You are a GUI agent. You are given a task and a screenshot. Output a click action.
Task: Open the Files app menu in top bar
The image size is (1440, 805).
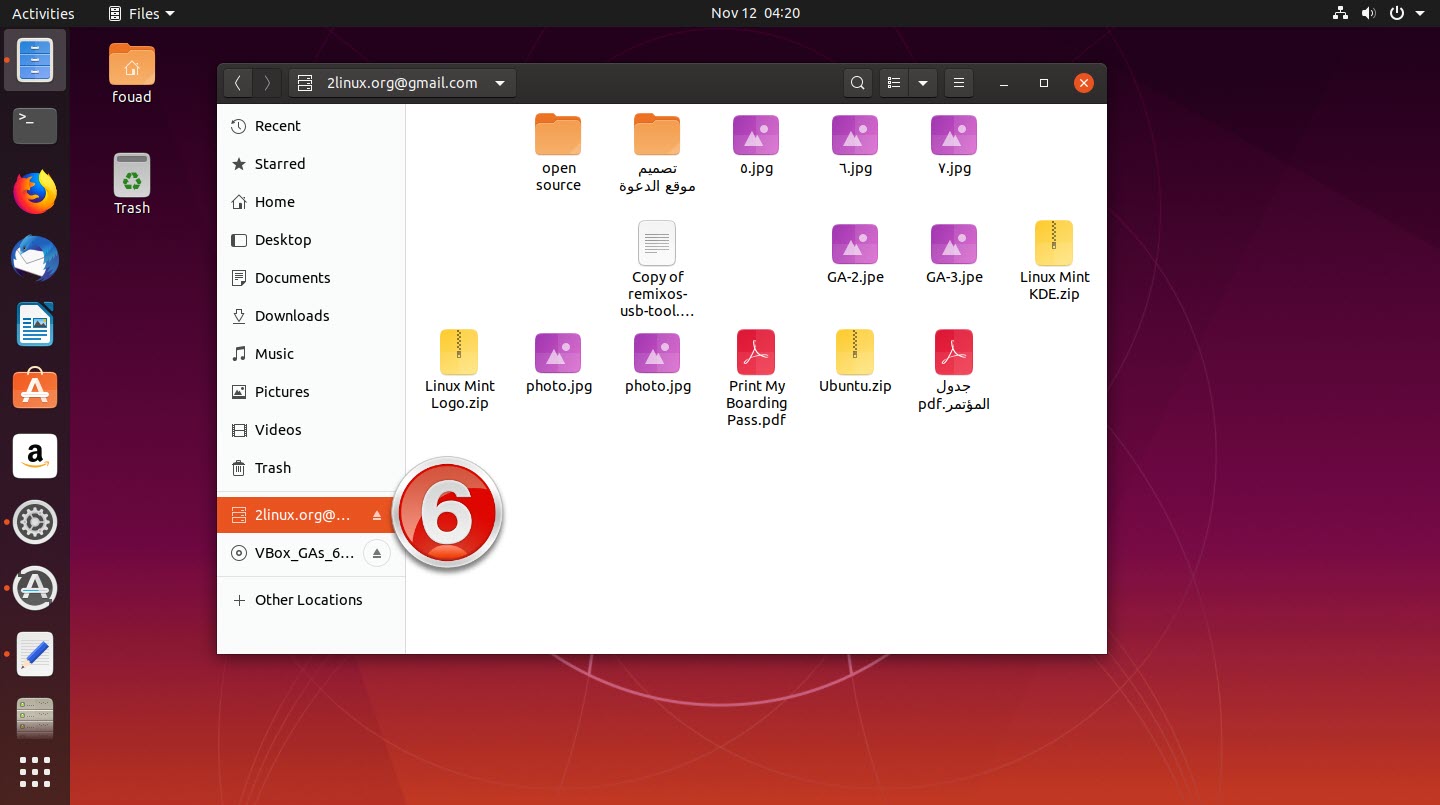tap(141, 13)
